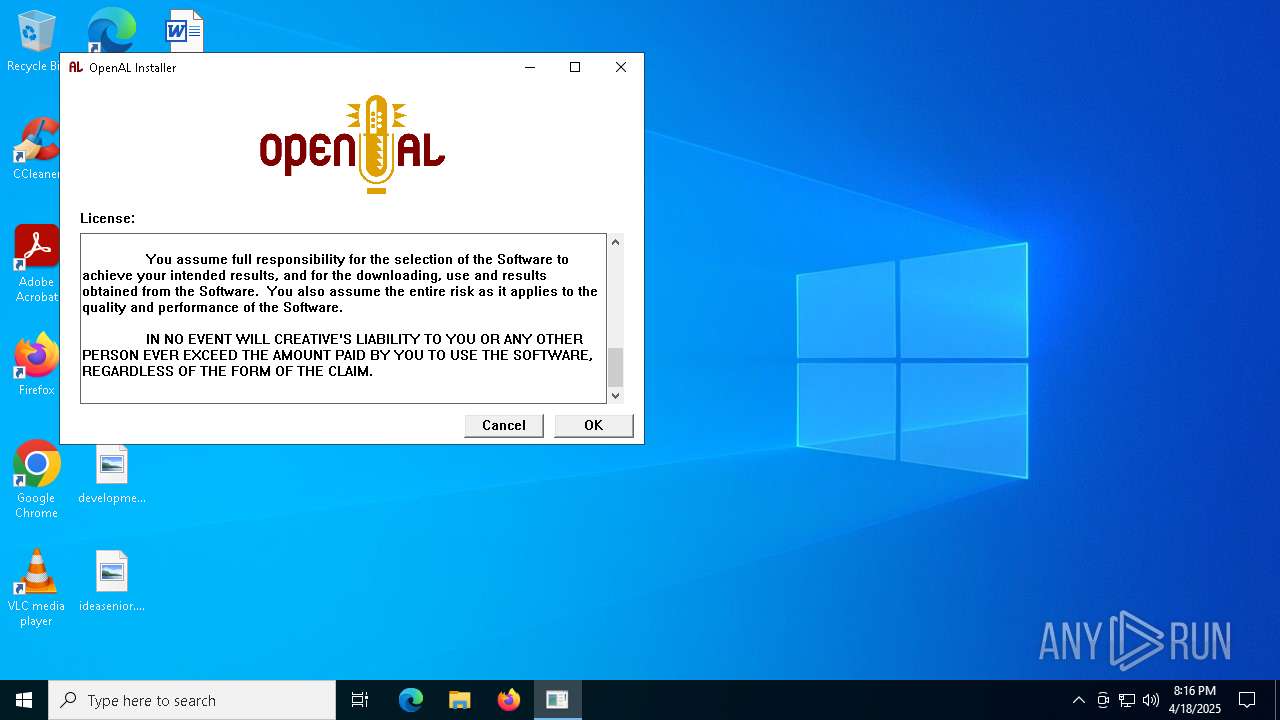Click OK to accept the OpenAL license
Screen dimensions: 1280x720
tap(594, 425)
